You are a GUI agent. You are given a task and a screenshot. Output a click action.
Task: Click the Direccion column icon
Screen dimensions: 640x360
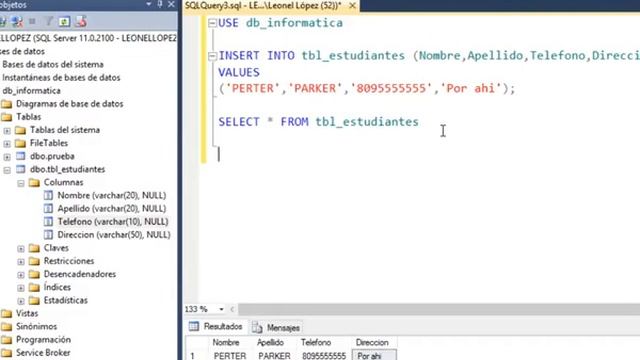[48, 235]
